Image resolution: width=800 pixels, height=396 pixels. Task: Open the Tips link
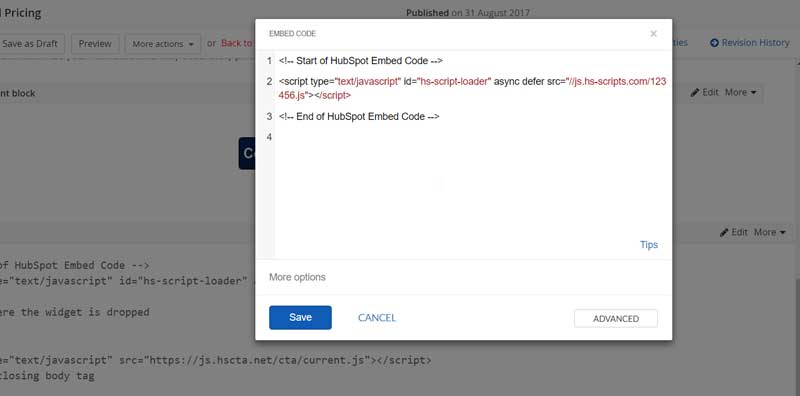point(648,245)
